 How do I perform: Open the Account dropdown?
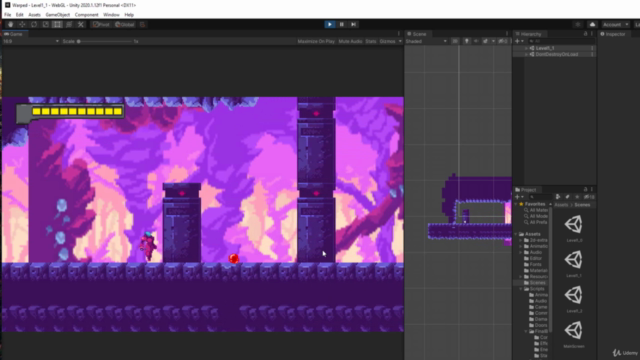point(616,24)
